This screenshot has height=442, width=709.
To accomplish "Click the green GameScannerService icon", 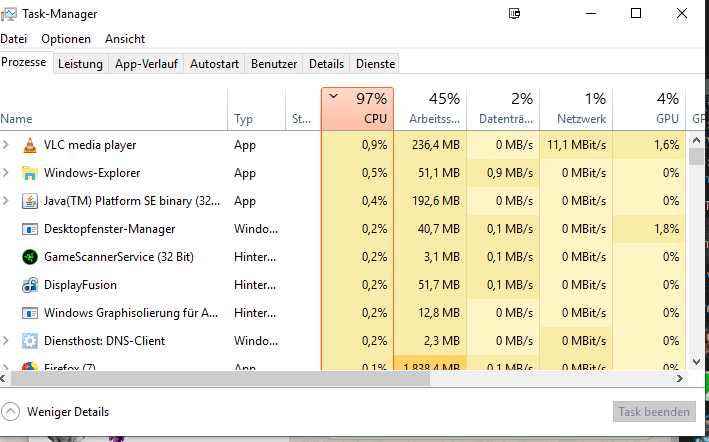I will [x=30, y=257].
